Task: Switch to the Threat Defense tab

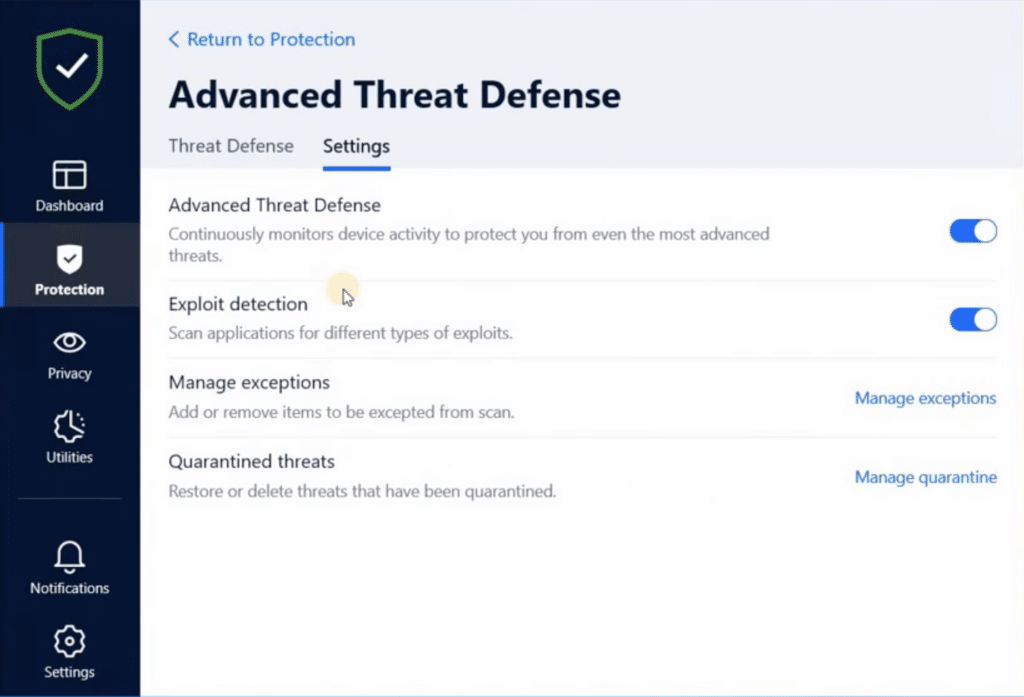Action: pos(231,146)
